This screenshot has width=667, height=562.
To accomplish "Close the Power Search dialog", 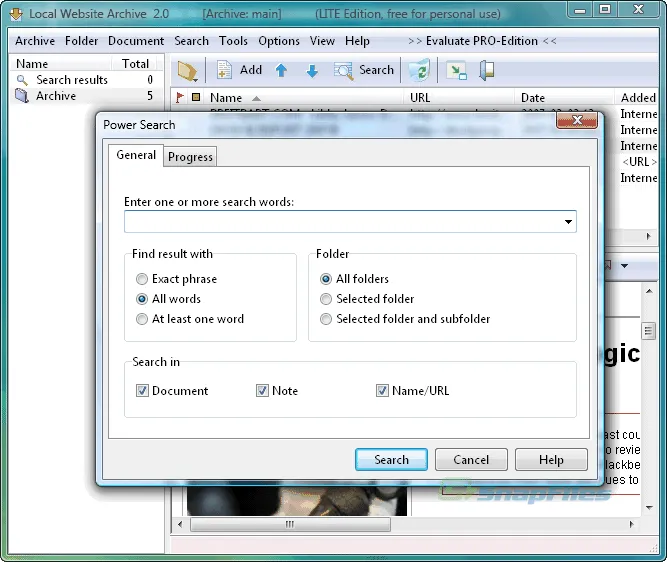I will [577, 120].
